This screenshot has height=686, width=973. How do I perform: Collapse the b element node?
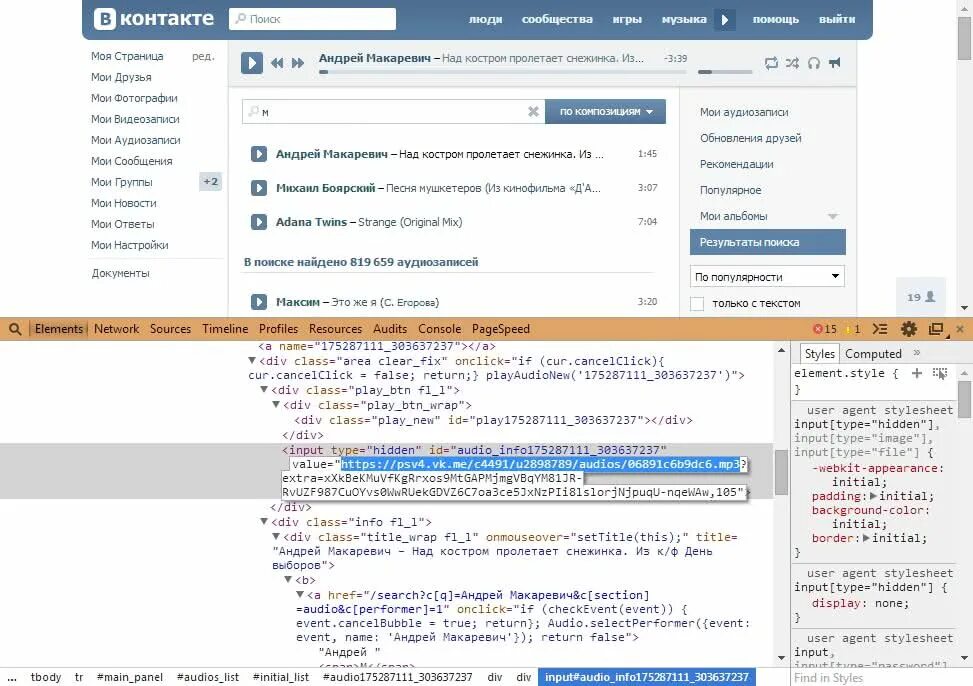(288, 580)
